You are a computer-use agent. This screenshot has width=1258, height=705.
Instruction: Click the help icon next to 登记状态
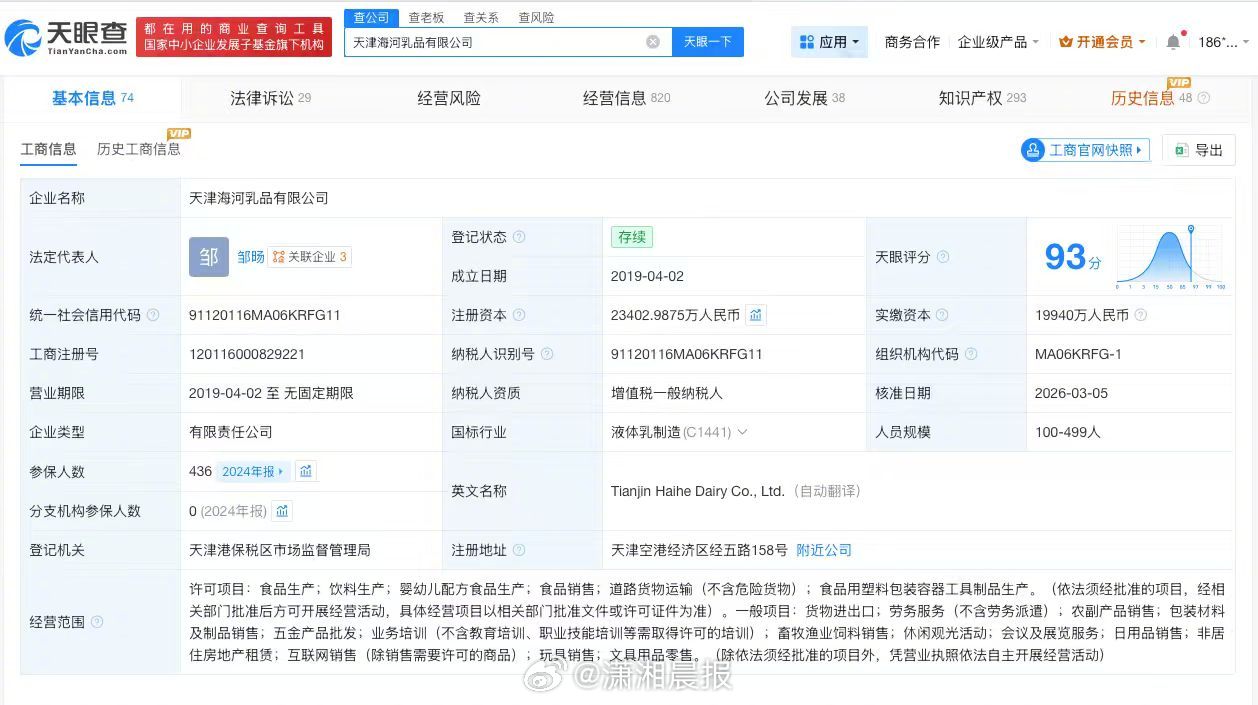click(519, 237)
